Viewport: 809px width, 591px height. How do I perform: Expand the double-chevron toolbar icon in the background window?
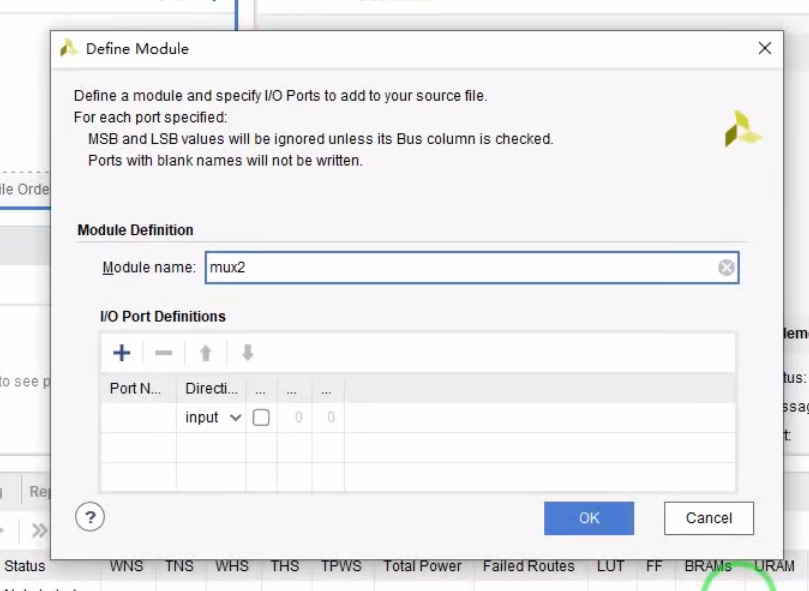[x=39, y=530]
